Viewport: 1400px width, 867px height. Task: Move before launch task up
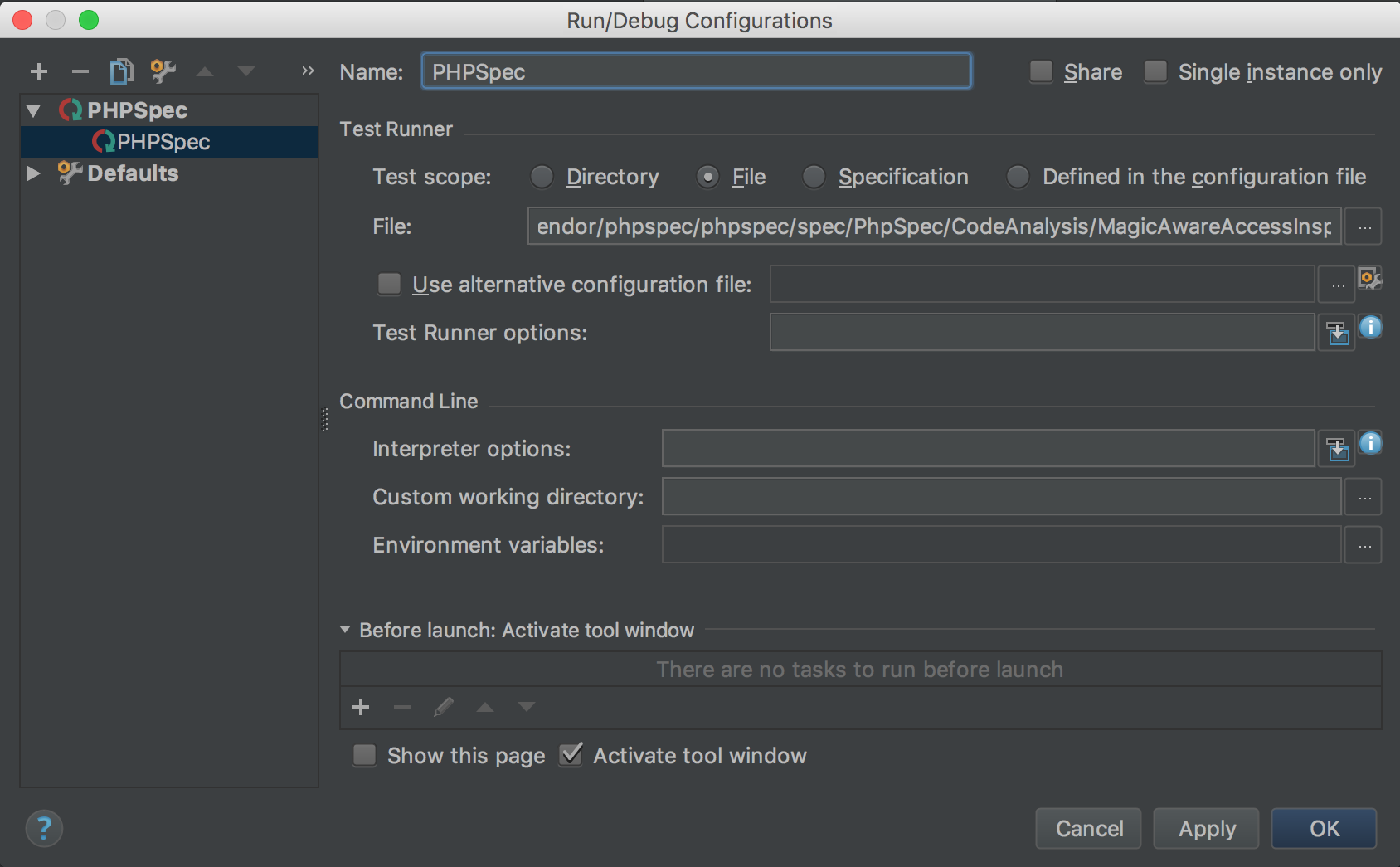click(485, 707)
